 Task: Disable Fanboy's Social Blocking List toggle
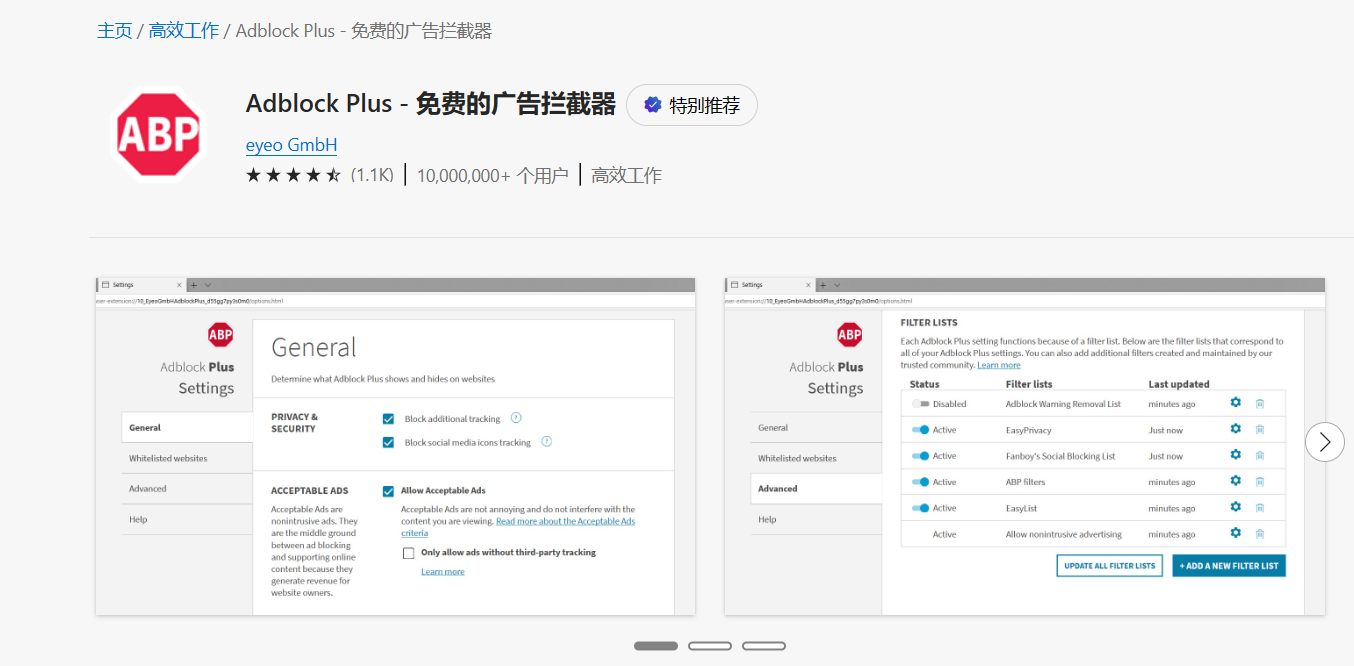(x=920, y=456)
